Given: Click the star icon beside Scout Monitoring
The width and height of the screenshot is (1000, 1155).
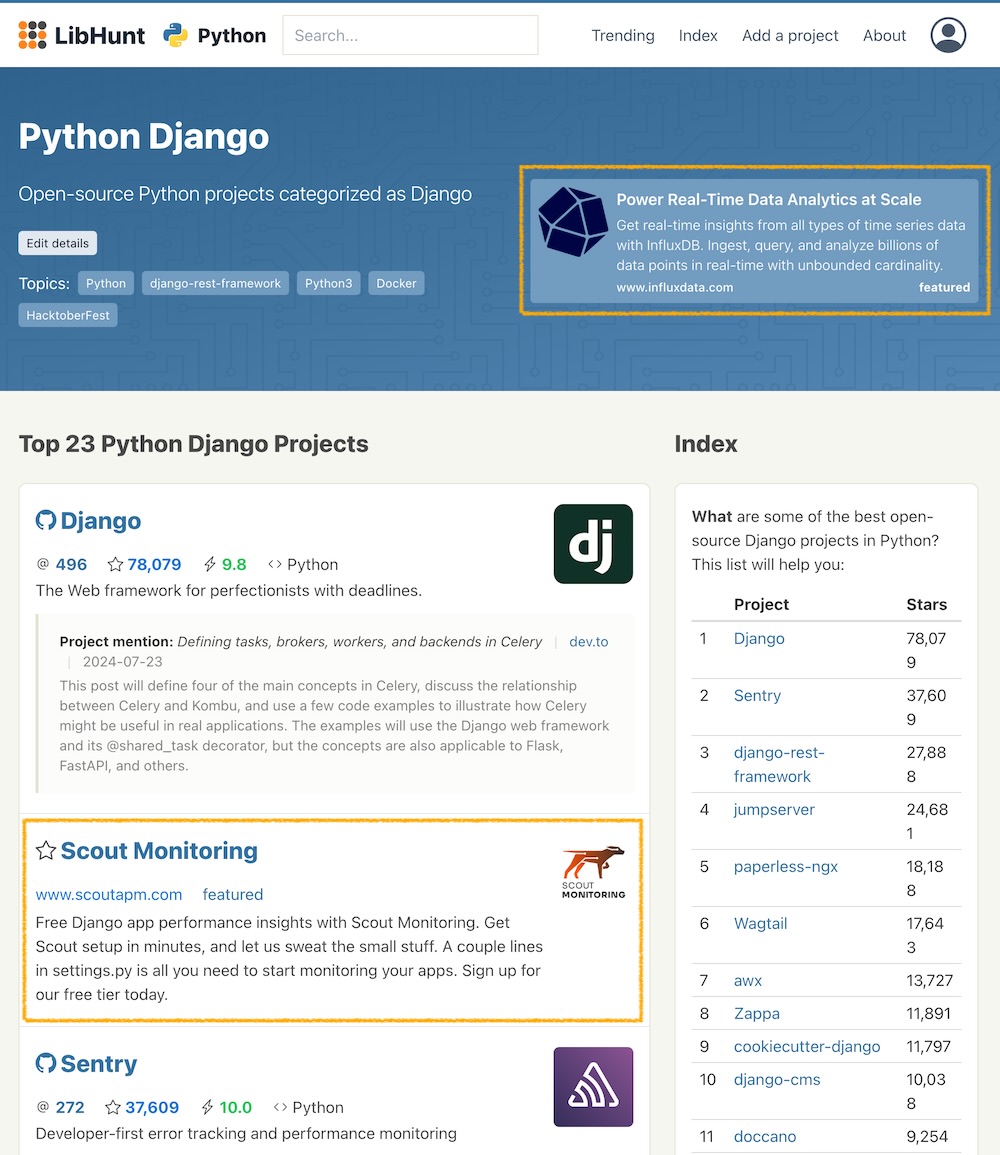Looking at the screenshot, I should [45, 851].
